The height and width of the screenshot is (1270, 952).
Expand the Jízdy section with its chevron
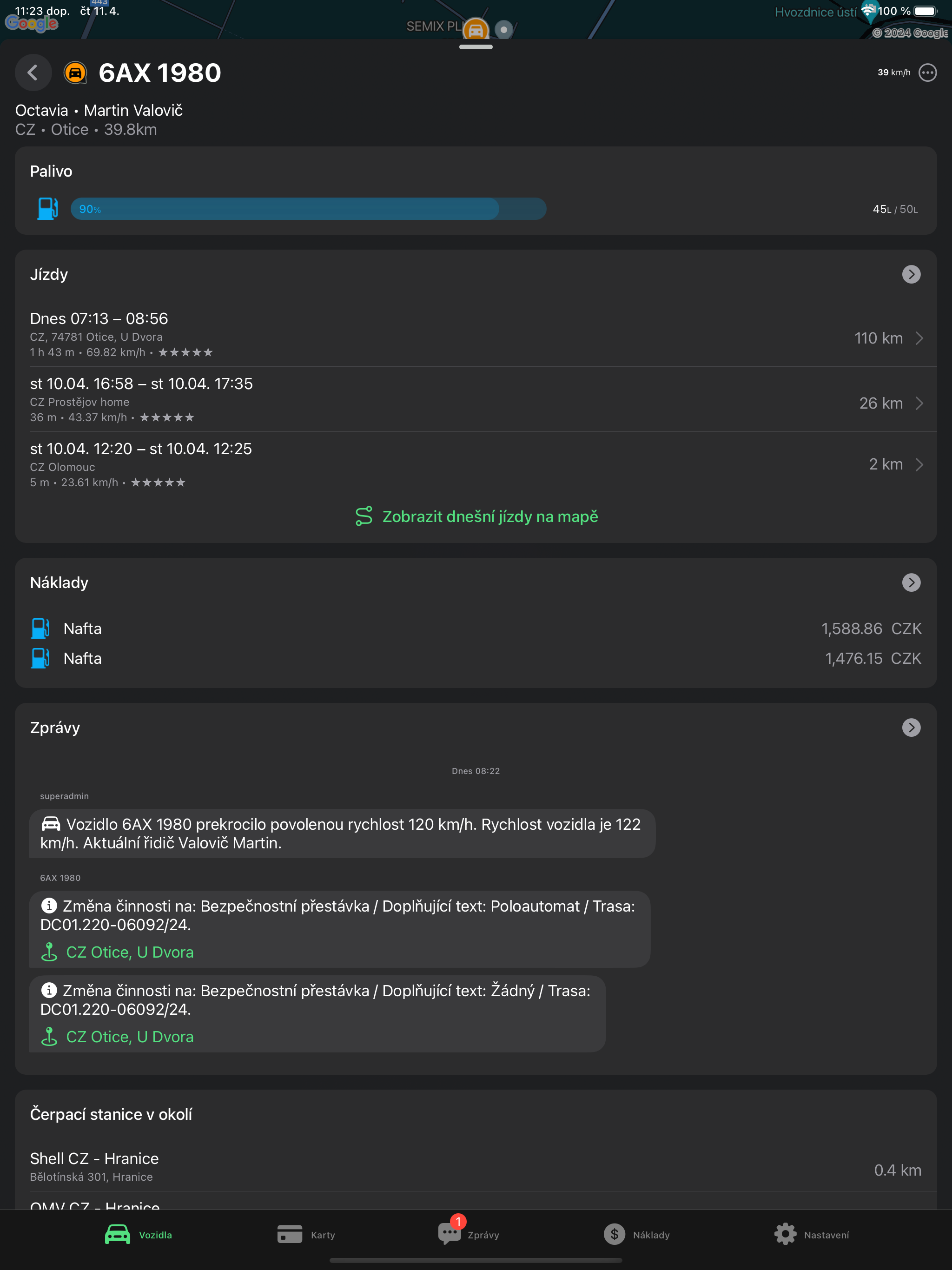[x=912, y=274]
